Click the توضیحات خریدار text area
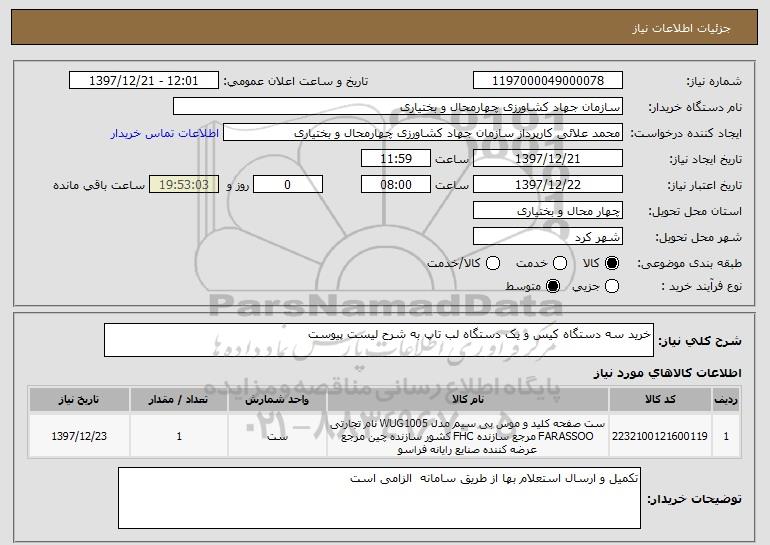 click(x=379, y=498)
